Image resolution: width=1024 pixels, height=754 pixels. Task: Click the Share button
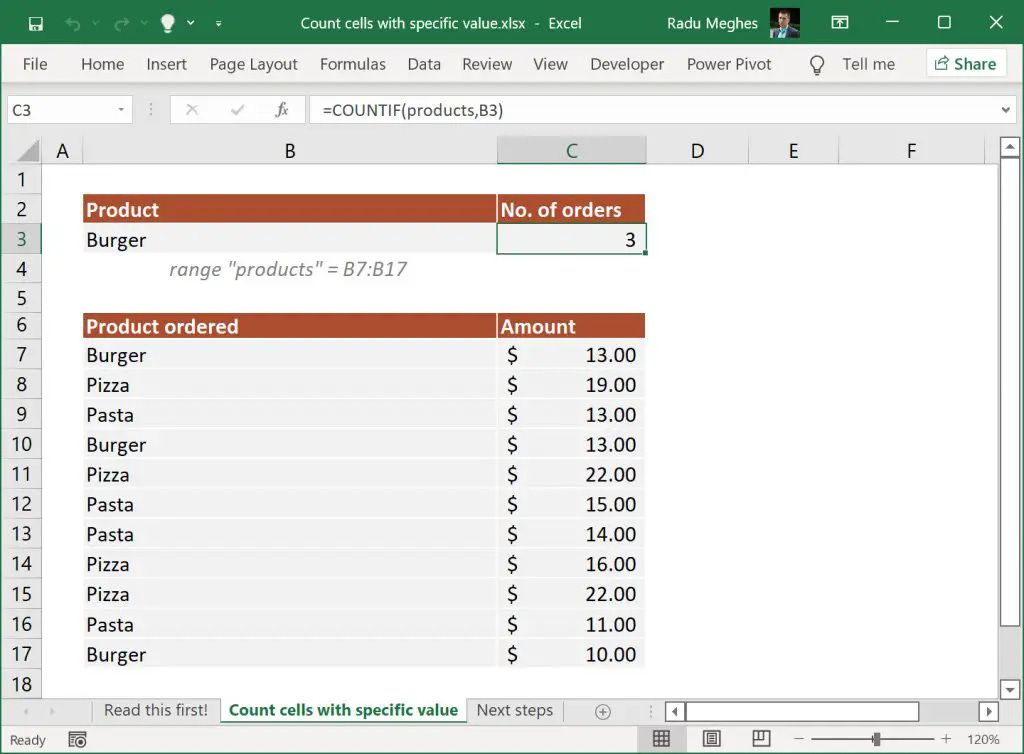click(965, 64)
